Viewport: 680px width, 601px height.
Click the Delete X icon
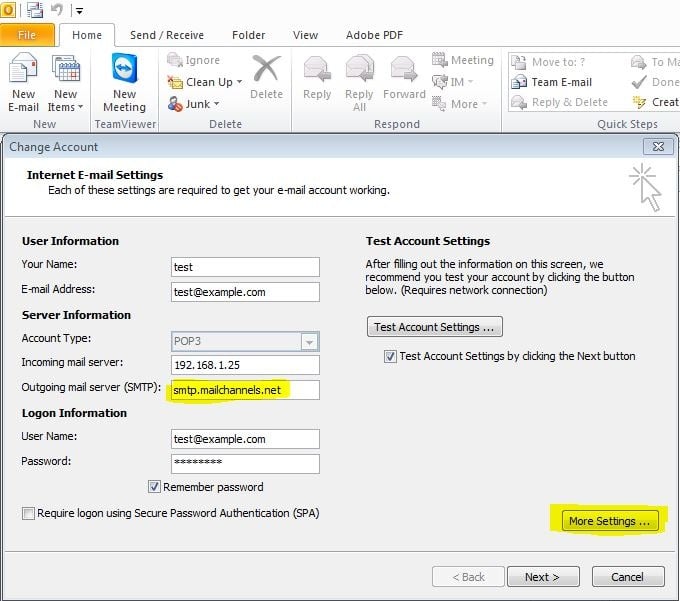[x=266, y=68]
